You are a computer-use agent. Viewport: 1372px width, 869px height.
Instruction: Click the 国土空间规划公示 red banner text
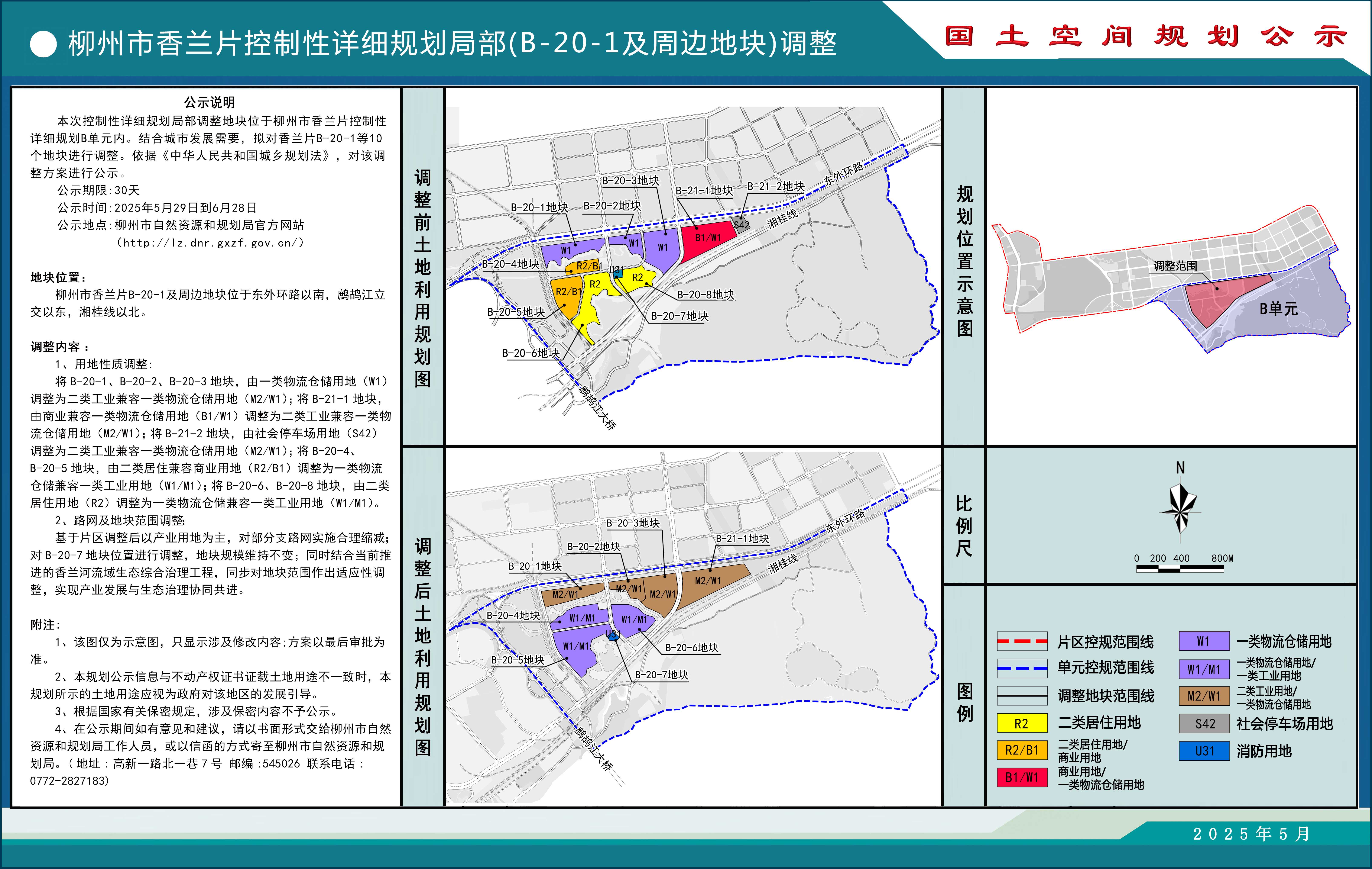[x=1146, y=36]
